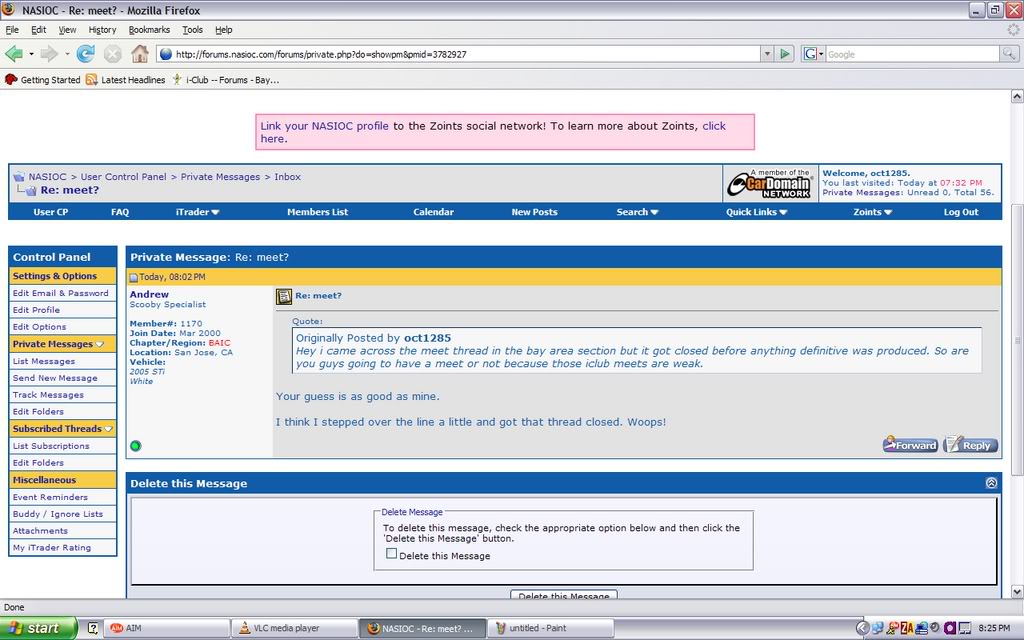The height and width of the screenshot is (640, 1024).
Task: Click the Google search input field
Action: coord(912,54)
